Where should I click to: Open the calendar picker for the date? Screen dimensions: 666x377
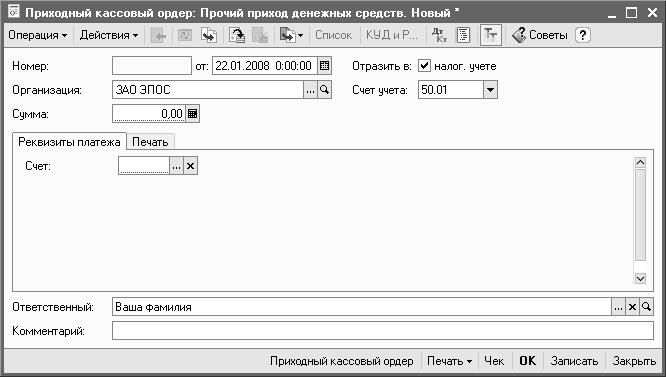coord(324,66)
